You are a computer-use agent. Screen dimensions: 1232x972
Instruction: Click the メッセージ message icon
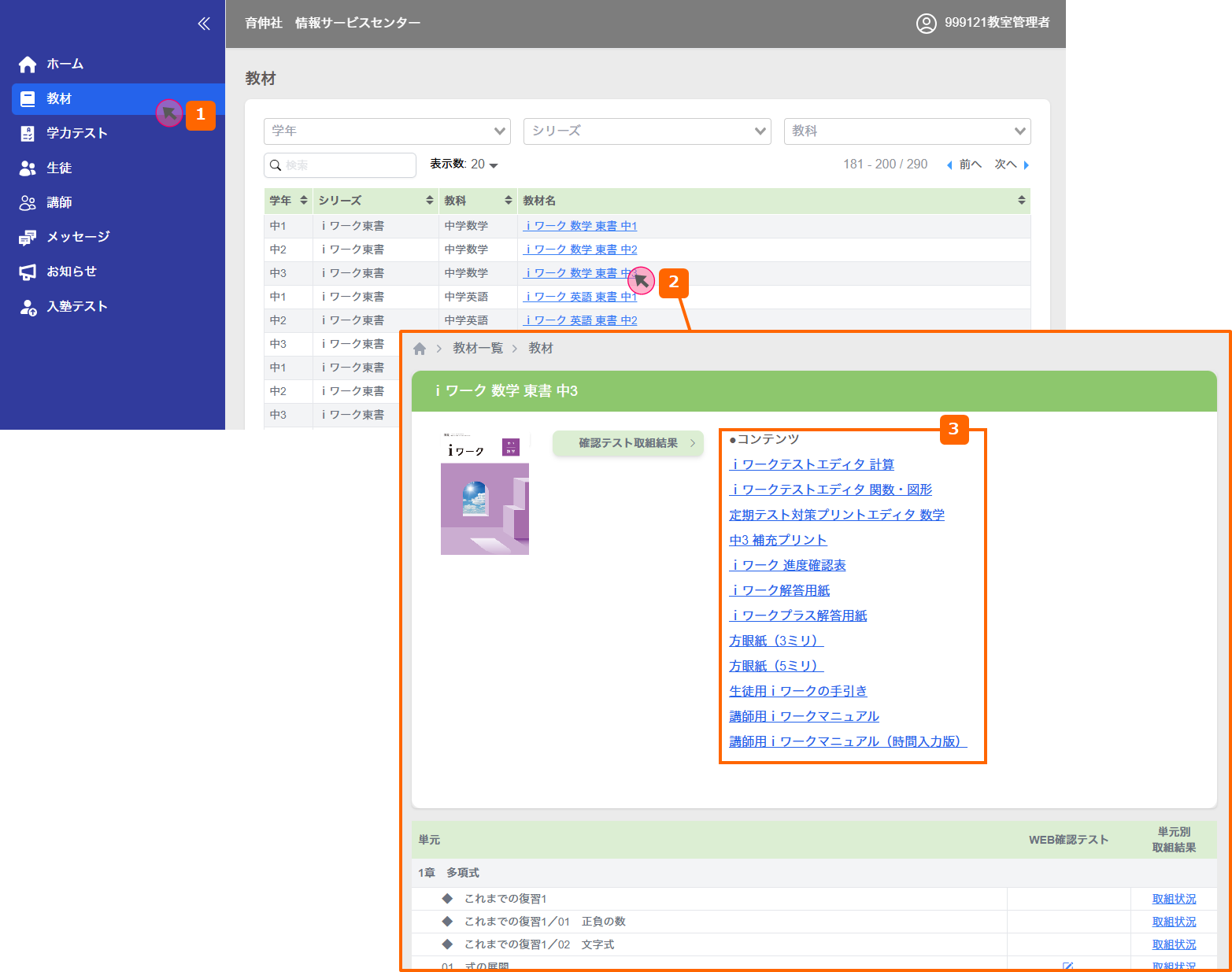(x=28, y=238)
